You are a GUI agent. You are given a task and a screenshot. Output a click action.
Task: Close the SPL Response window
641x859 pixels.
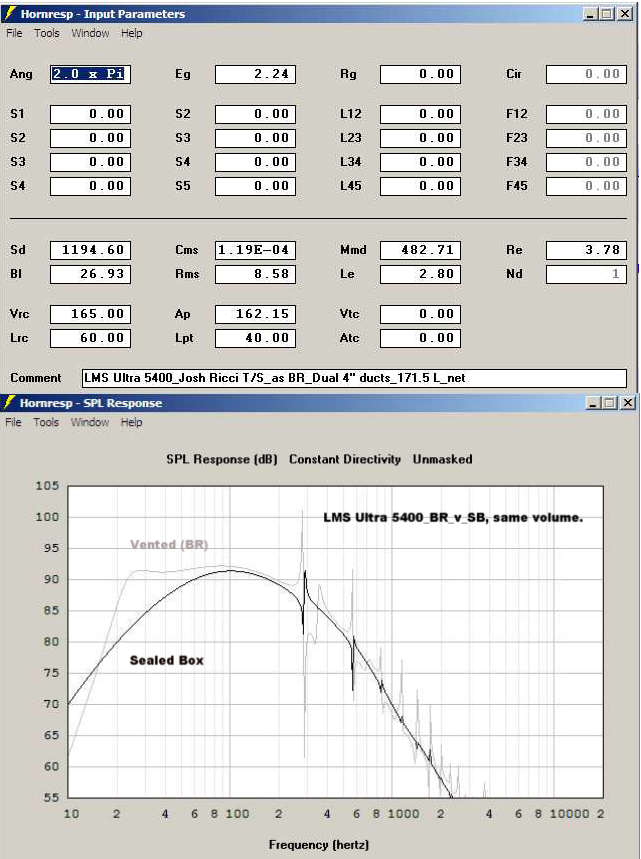coord(628,403)
